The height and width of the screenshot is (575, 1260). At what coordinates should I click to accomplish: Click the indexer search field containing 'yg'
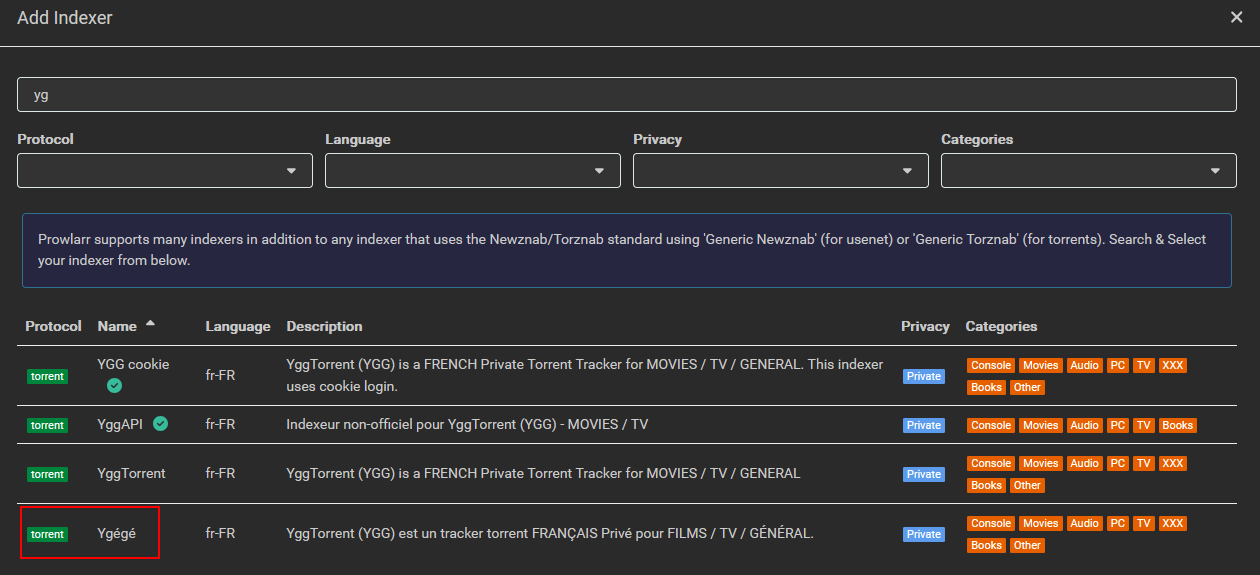tap(627, 95)
